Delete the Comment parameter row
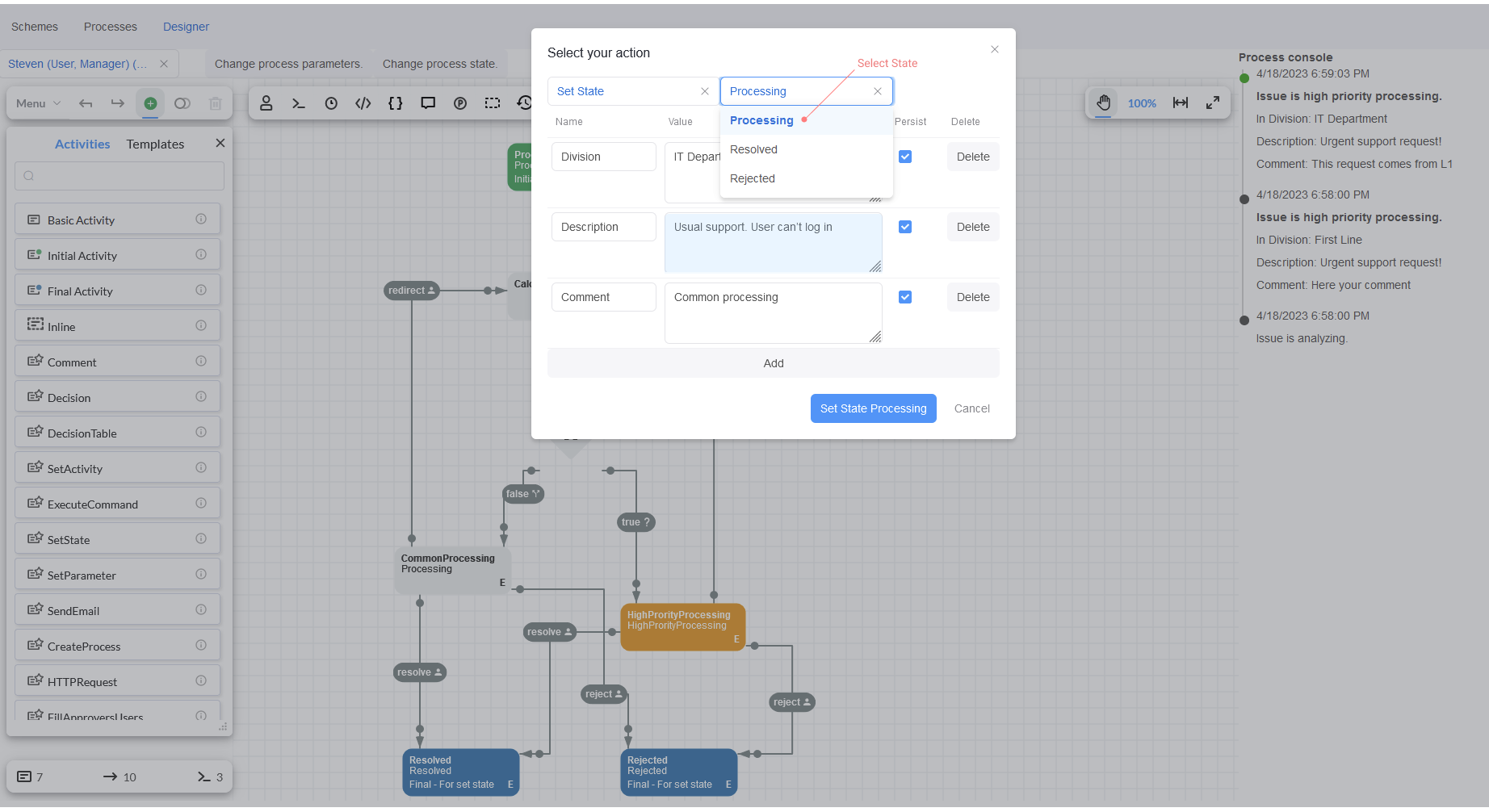1489x812 pixels. [x=973, y=297]
